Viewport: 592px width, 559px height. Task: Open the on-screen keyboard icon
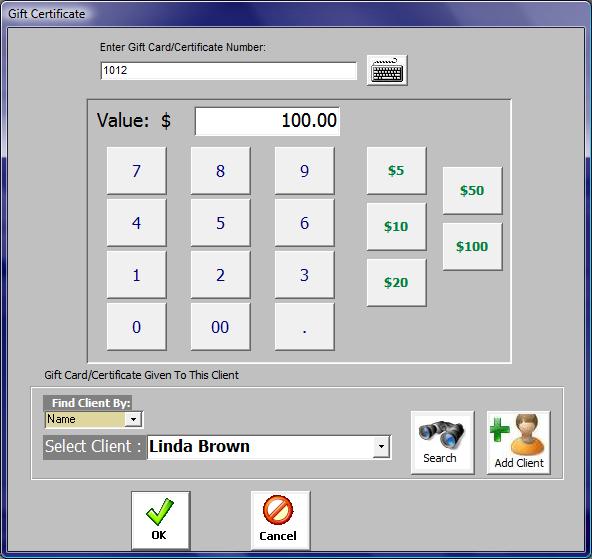[387, 71]
